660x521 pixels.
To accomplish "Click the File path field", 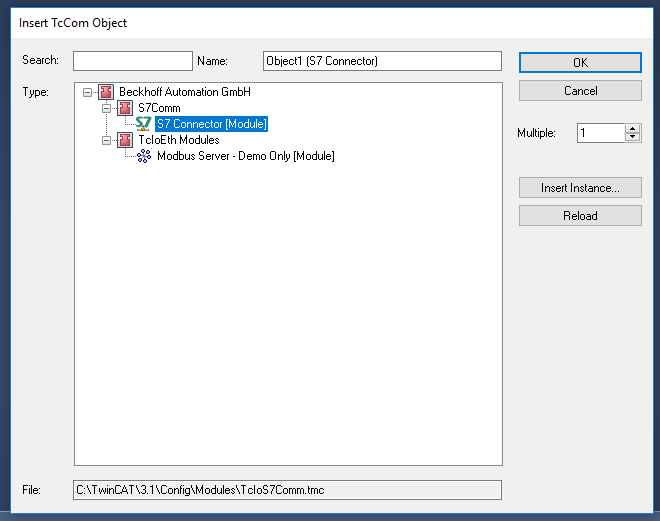I will [x=287, y=490].
